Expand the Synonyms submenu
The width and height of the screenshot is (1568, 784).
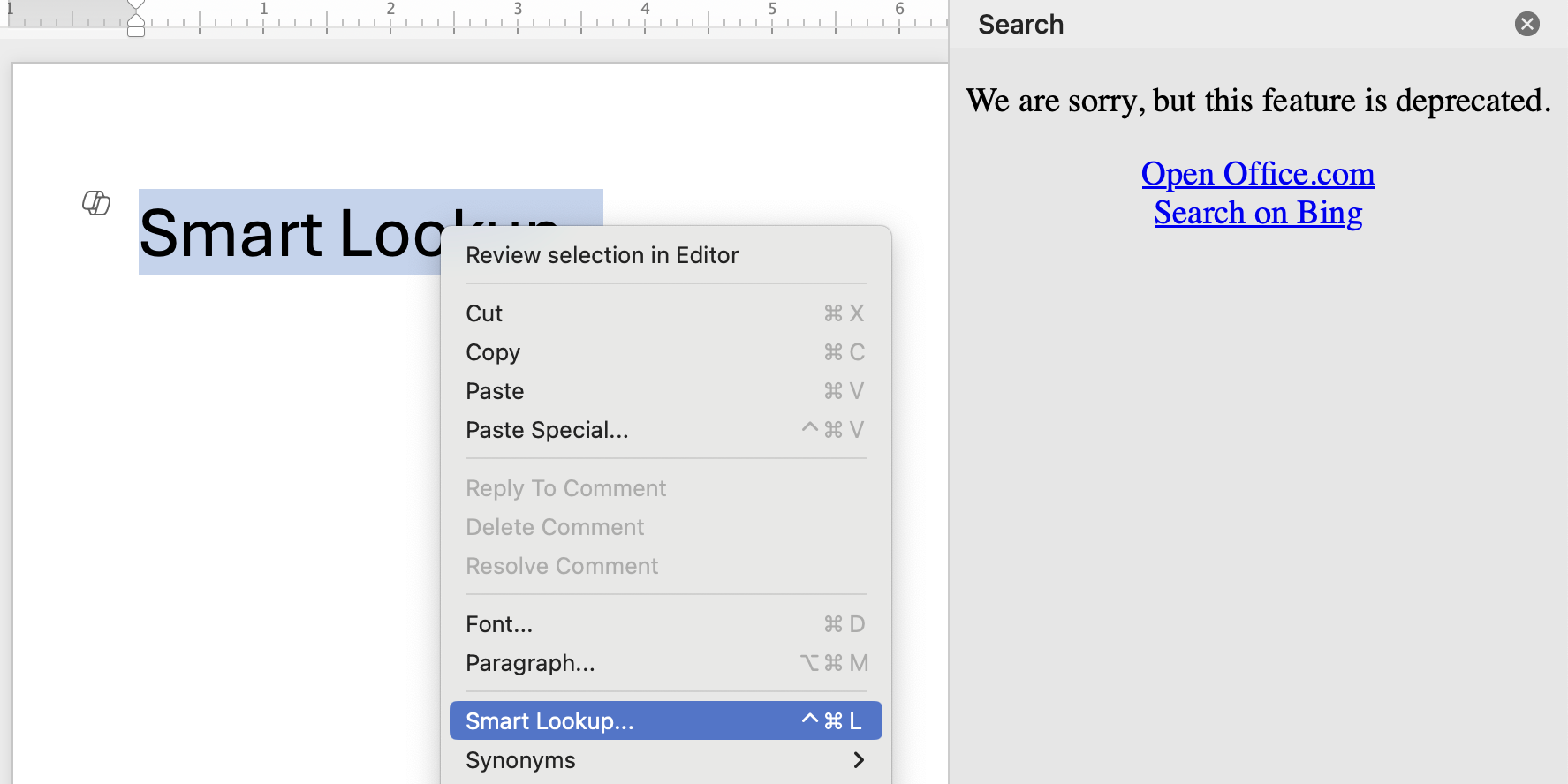pos(666,760)
